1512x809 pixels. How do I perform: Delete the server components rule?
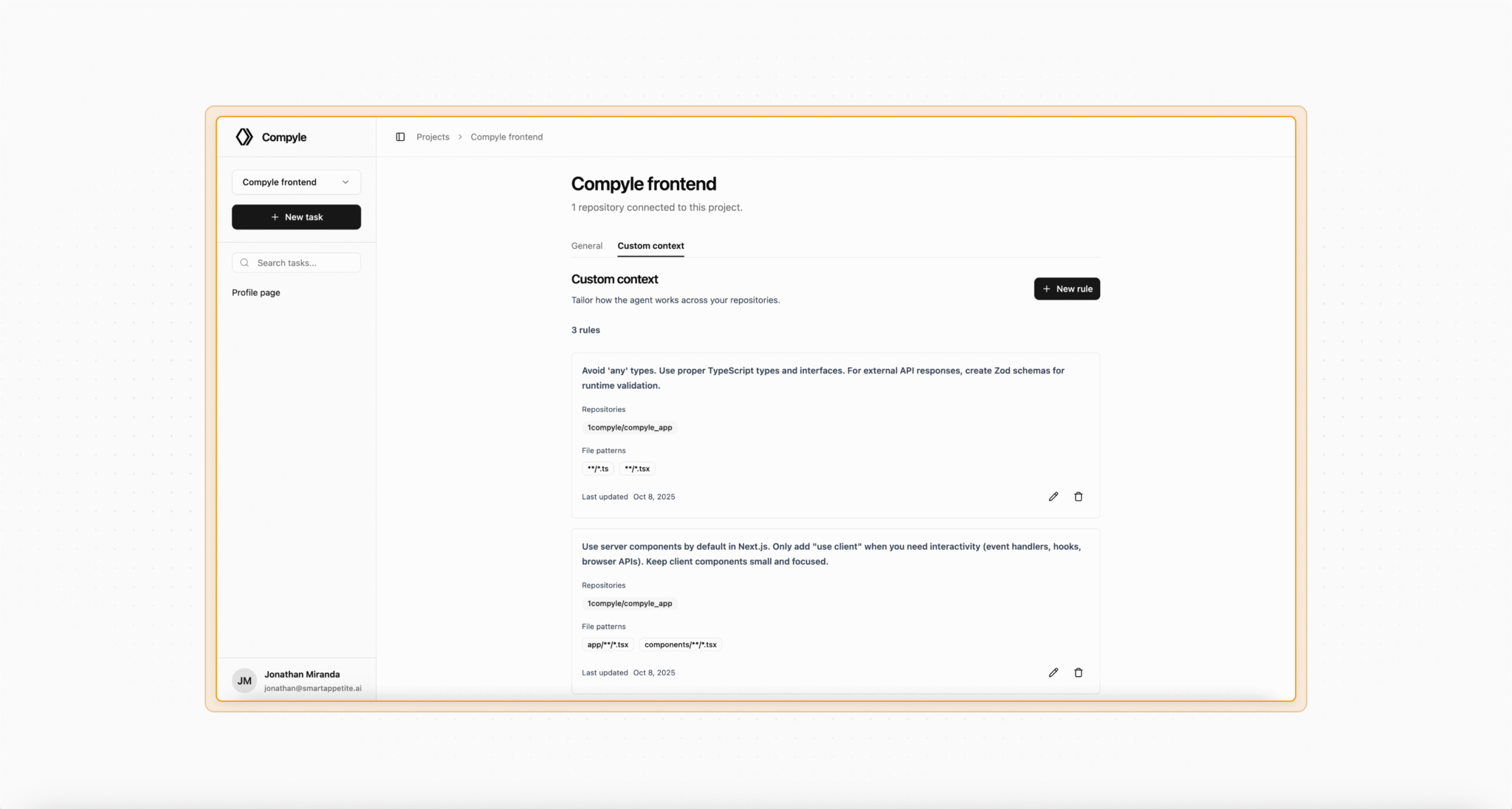[x=1079, y=672]
